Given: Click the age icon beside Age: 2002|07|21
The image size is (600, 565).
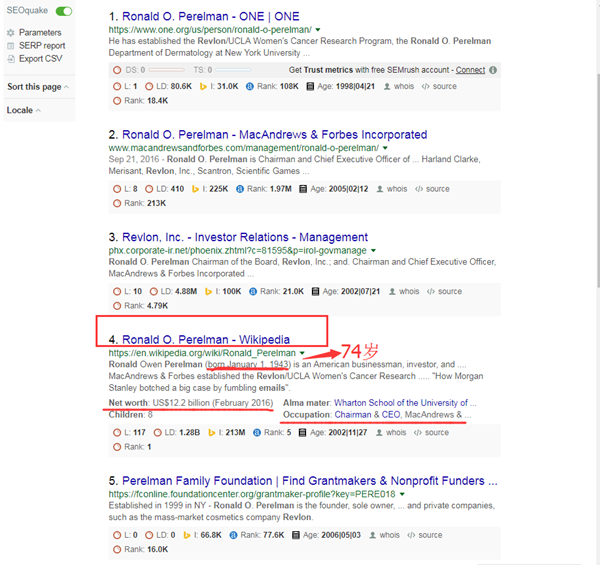Looking at the screenshot, I should point(315,291).
